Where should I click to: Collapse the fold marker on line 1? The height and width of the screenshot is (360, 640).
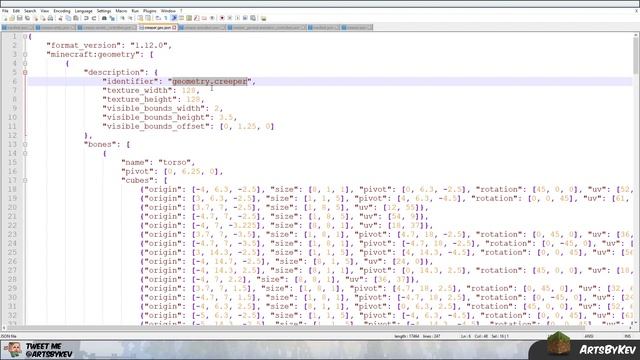coord(25,36)
